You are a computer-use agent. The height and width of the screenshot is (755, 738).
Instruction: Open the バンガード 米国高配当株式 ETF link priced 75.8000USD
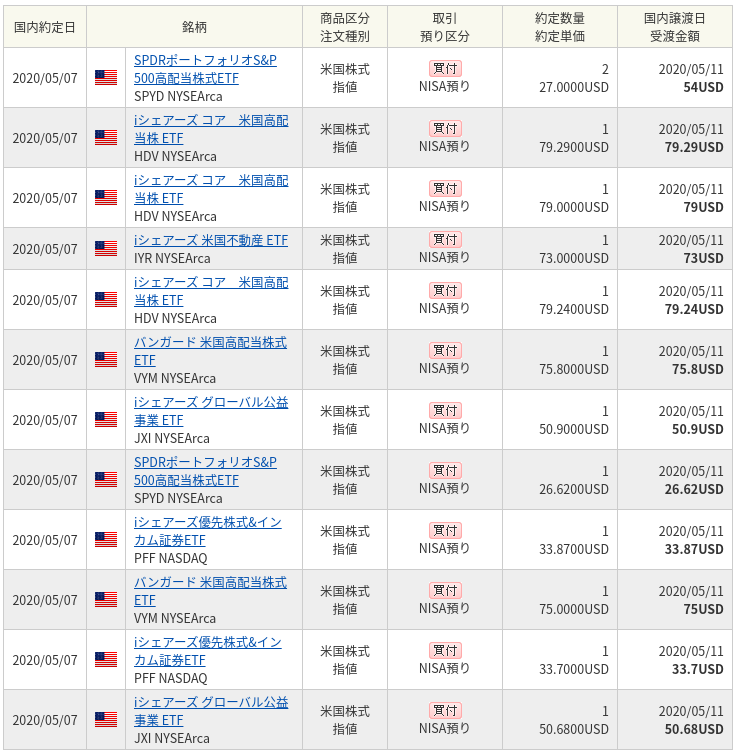(x=210, y=351)
